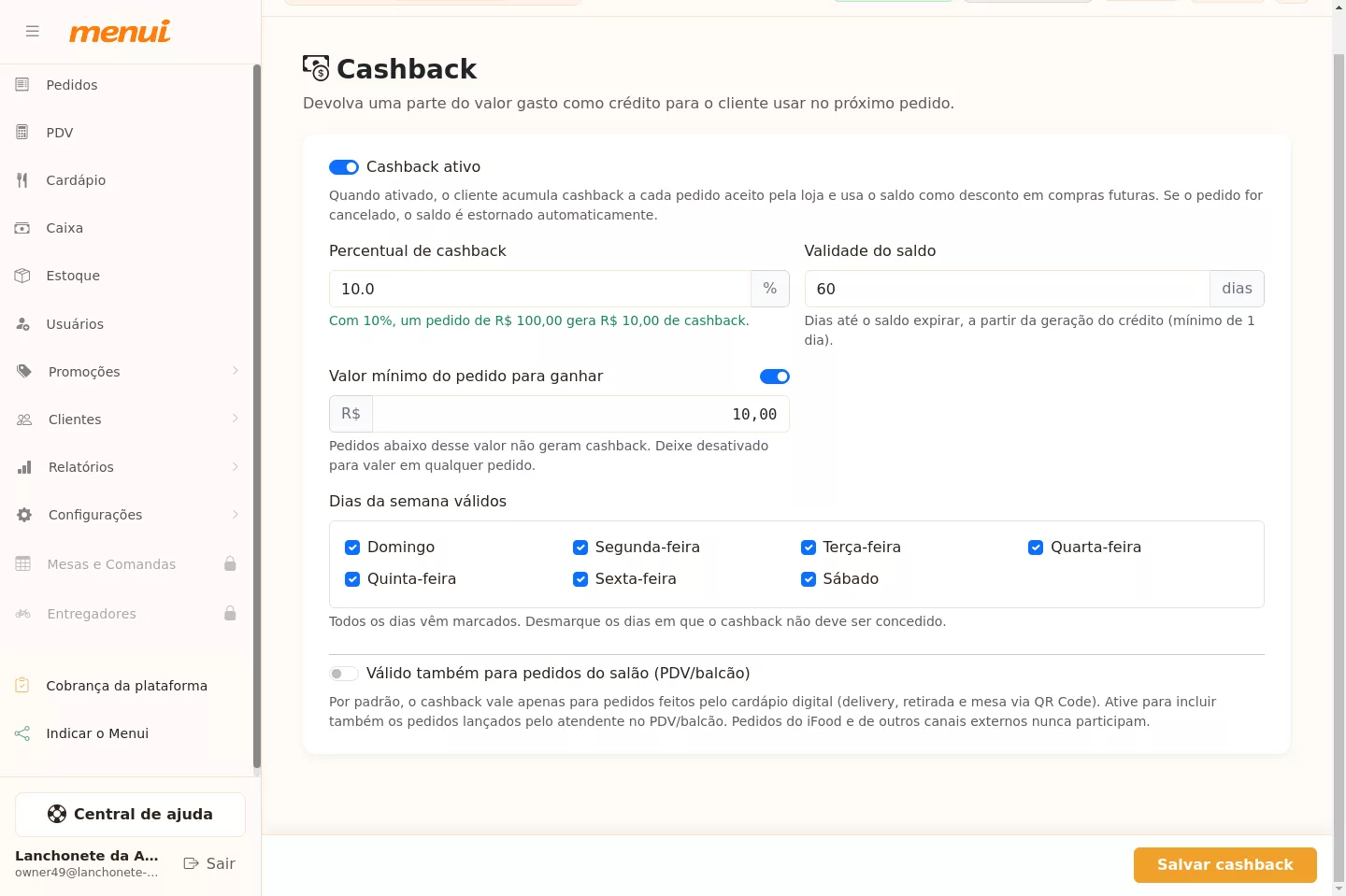Viewport: 1346px width, 896px height.
Task: Click the Cardápio fork-knife icon
Action: (x=22, y=180)
